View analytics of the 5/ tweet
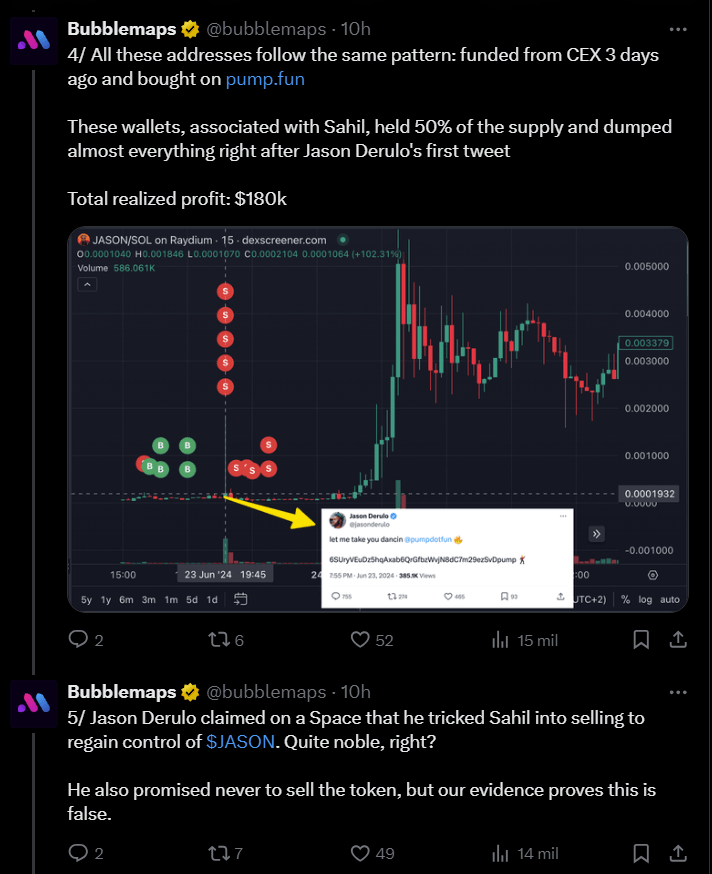The width and height of the screenshot is (712, 874). point(500,853)
